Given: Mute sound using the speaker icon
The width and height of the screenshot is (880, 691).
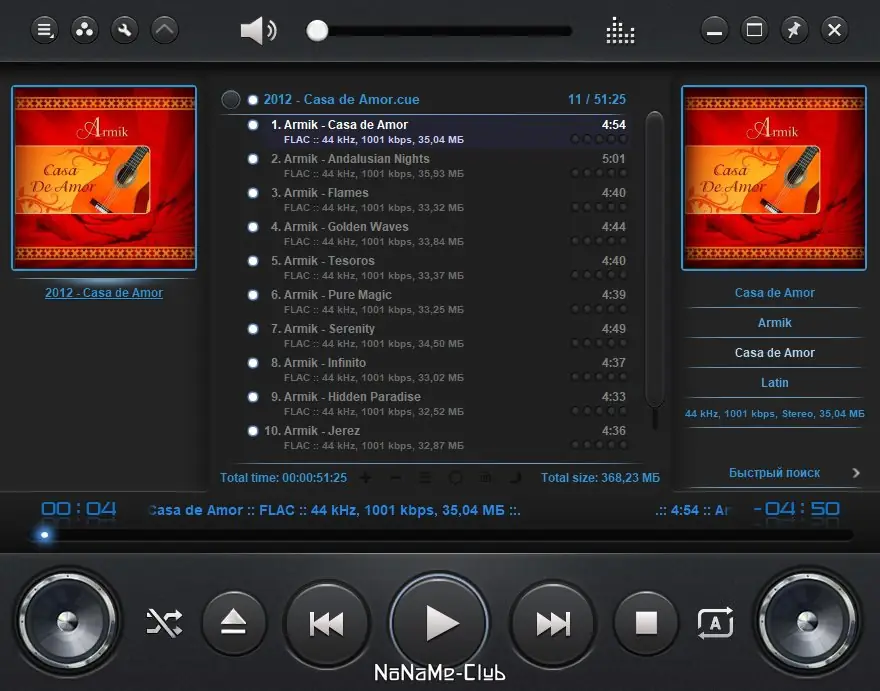Looking at the screenshot, I should (x=258, y=30).
